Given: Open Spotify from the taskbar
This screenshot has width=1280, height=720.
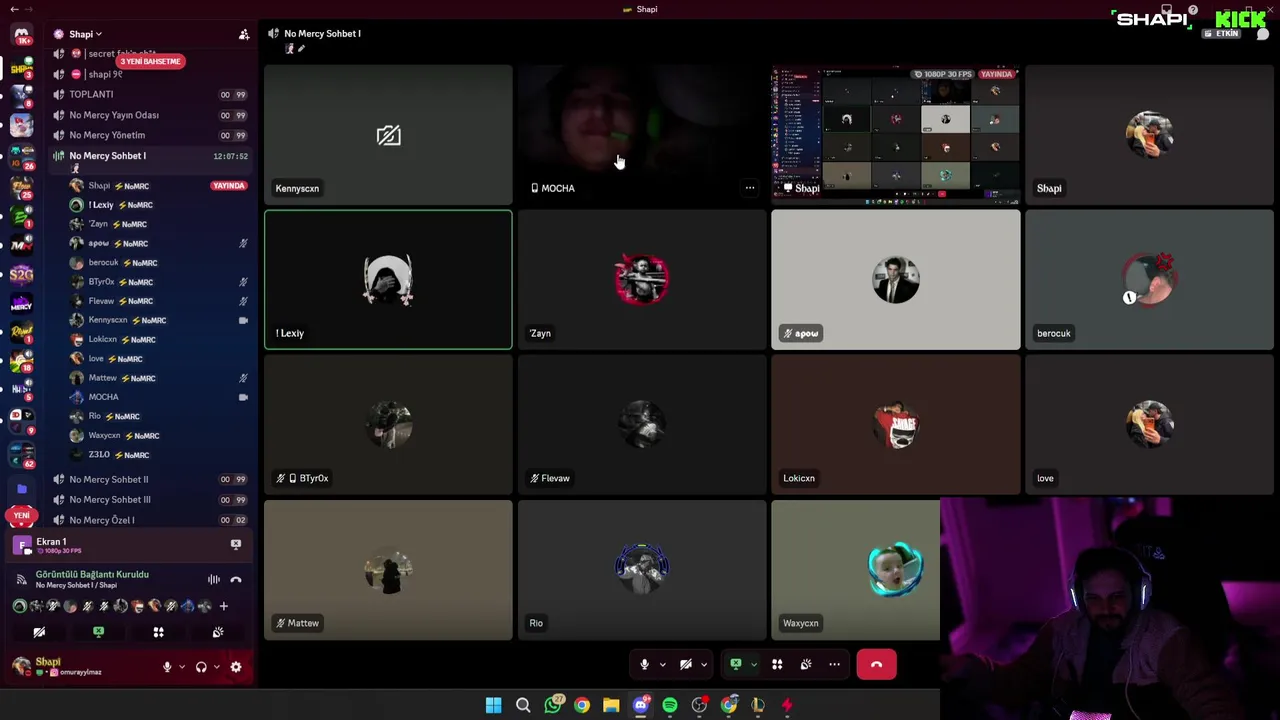Looking at the screenshot, I should pos(670,705).
